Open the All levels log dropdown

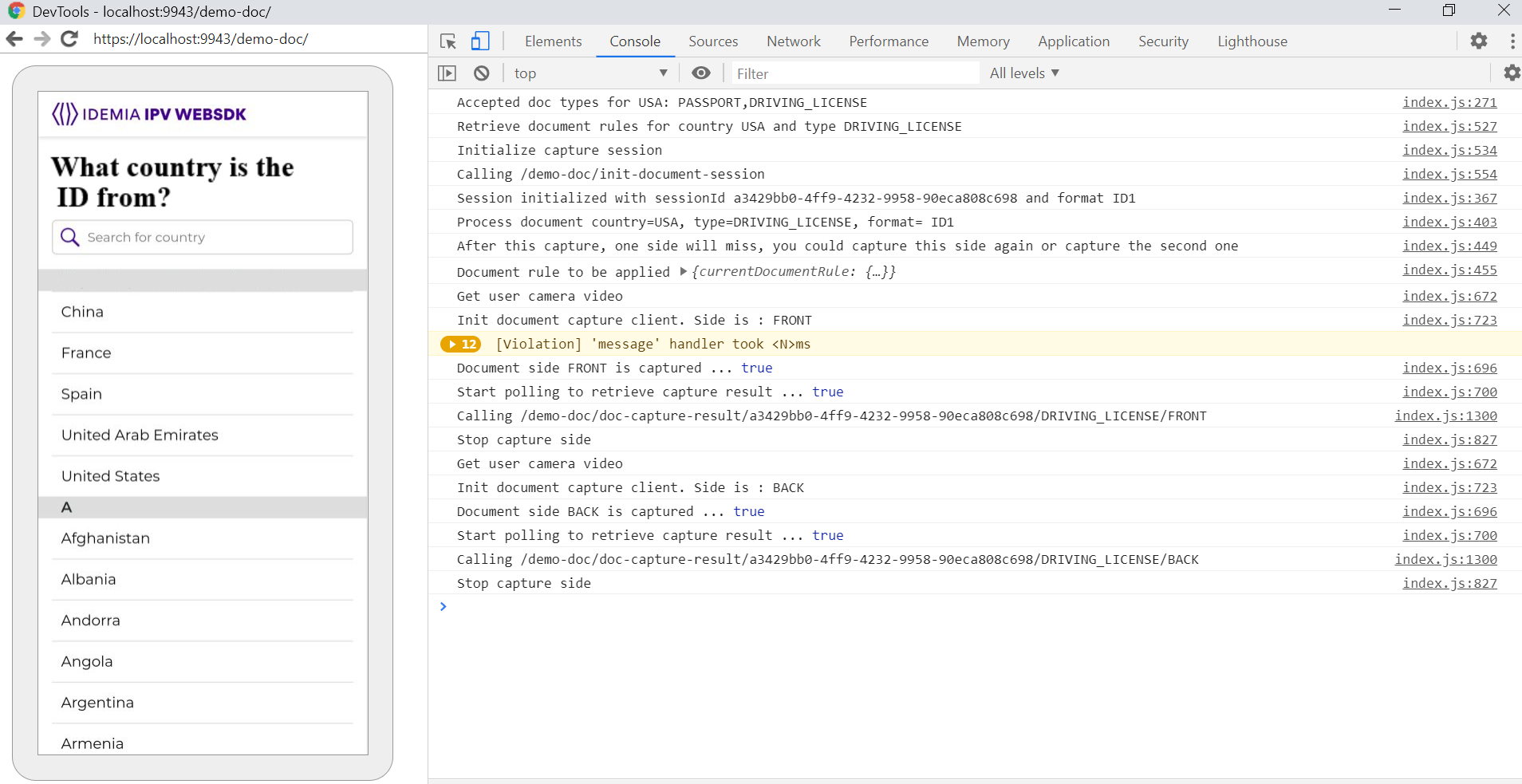coord(1024,73)
